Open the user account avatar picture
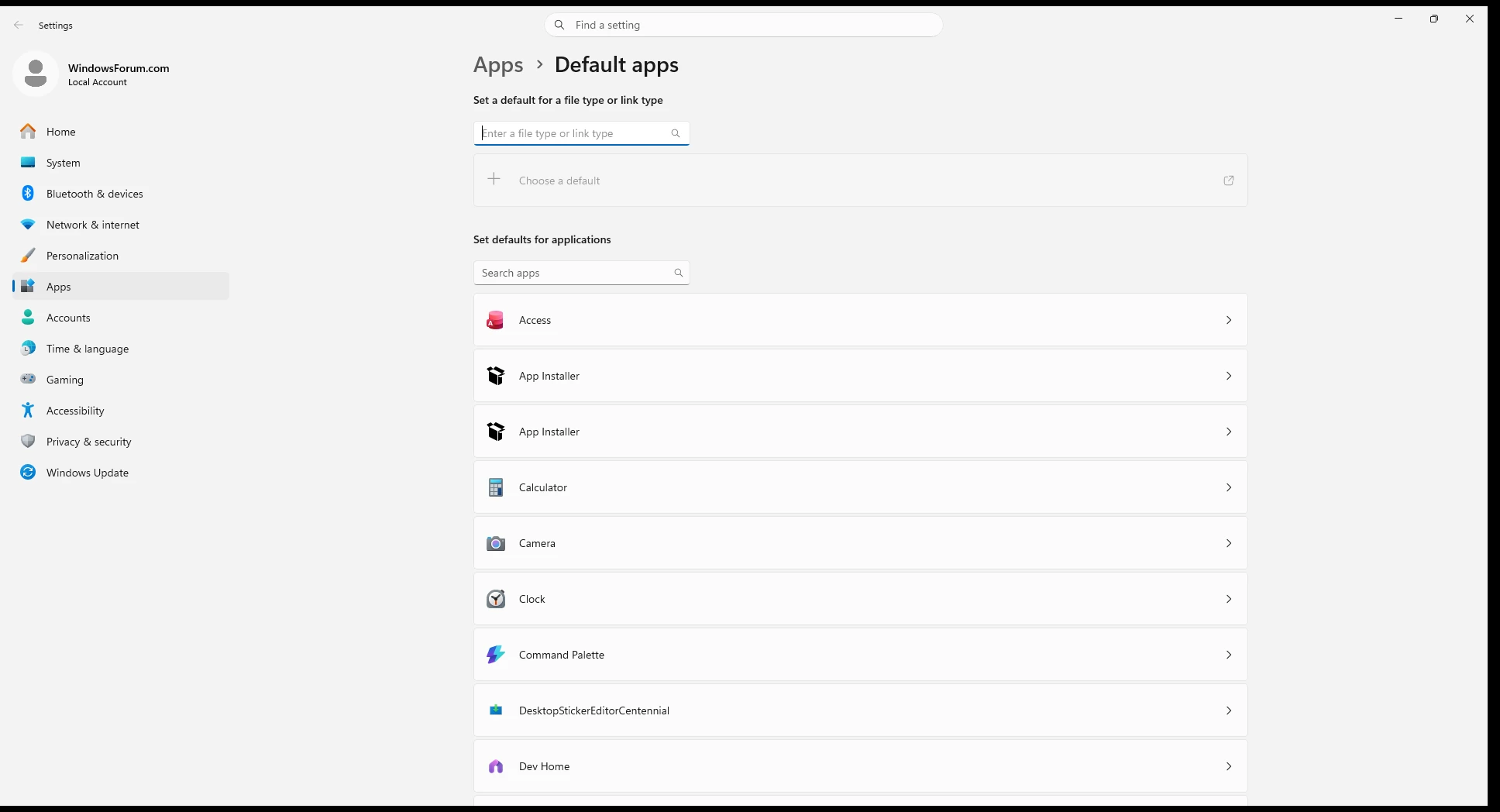The image size is (1500, 812). click(36, 74)
